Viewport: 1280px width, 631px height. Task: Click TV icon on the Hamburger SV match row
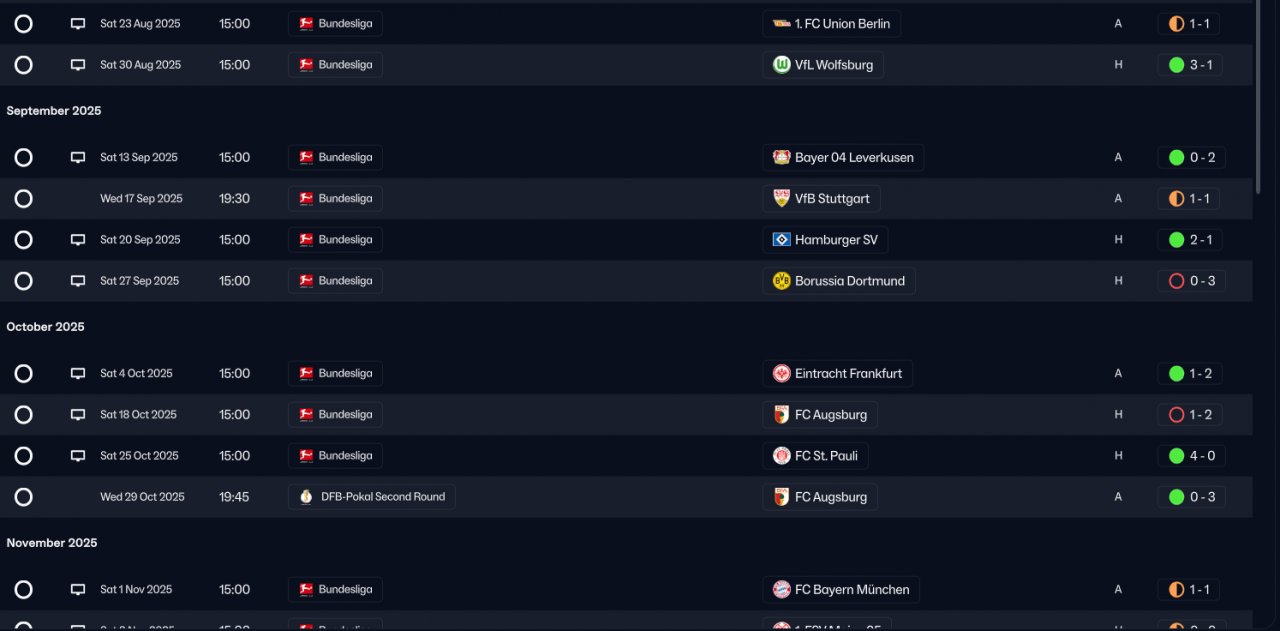coord(78,240)
